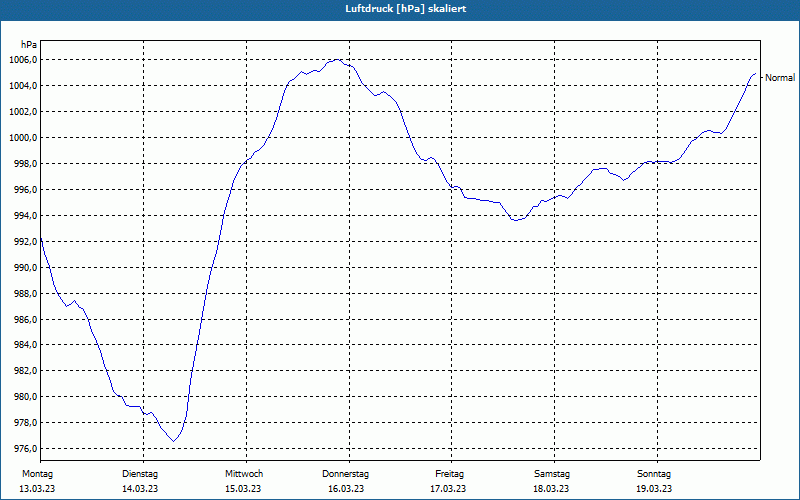800x500 pixels.
Task: Click the date 19.03.23
Action: pos(654,489)
